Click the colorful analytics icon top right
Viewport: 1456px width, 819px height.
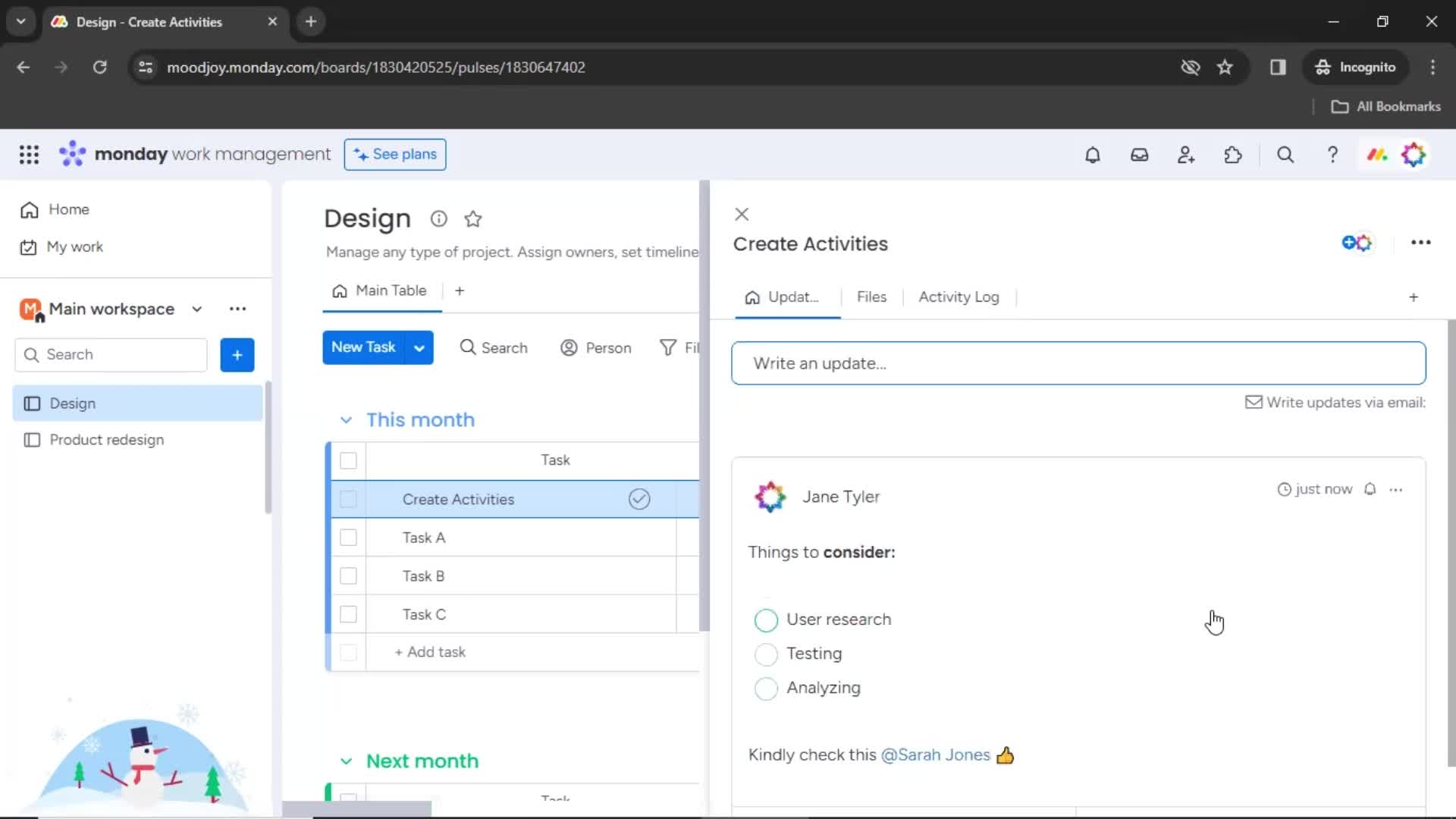coord(1378,154)
